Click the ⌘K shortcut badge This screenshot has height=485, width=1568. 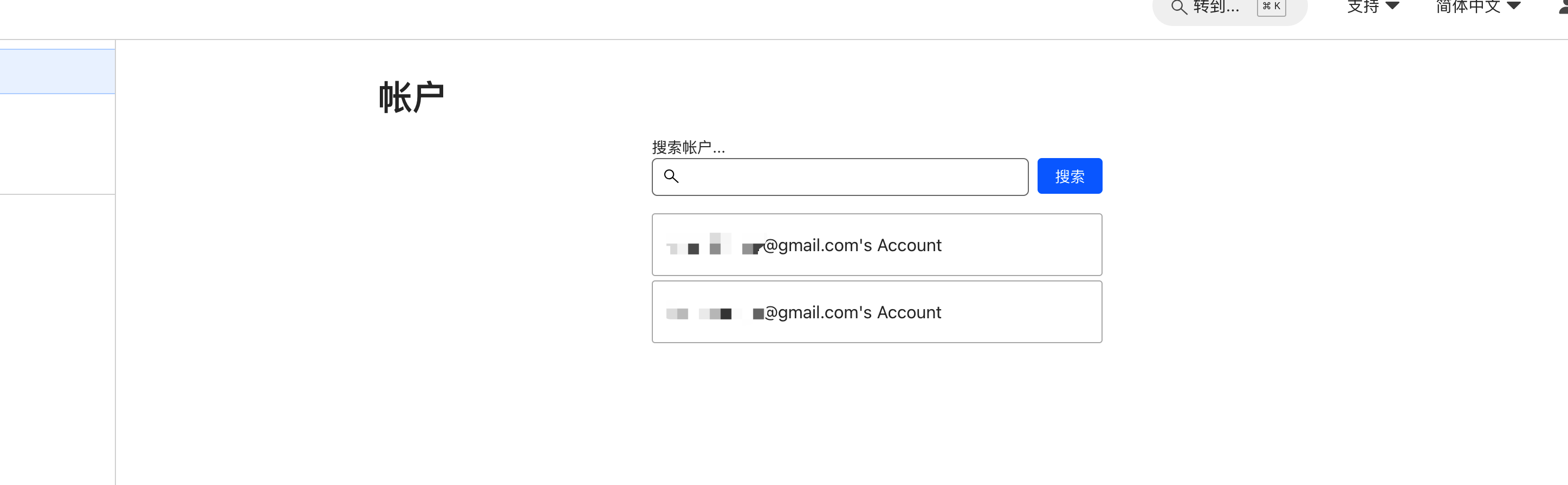[x=1271, y=6]
